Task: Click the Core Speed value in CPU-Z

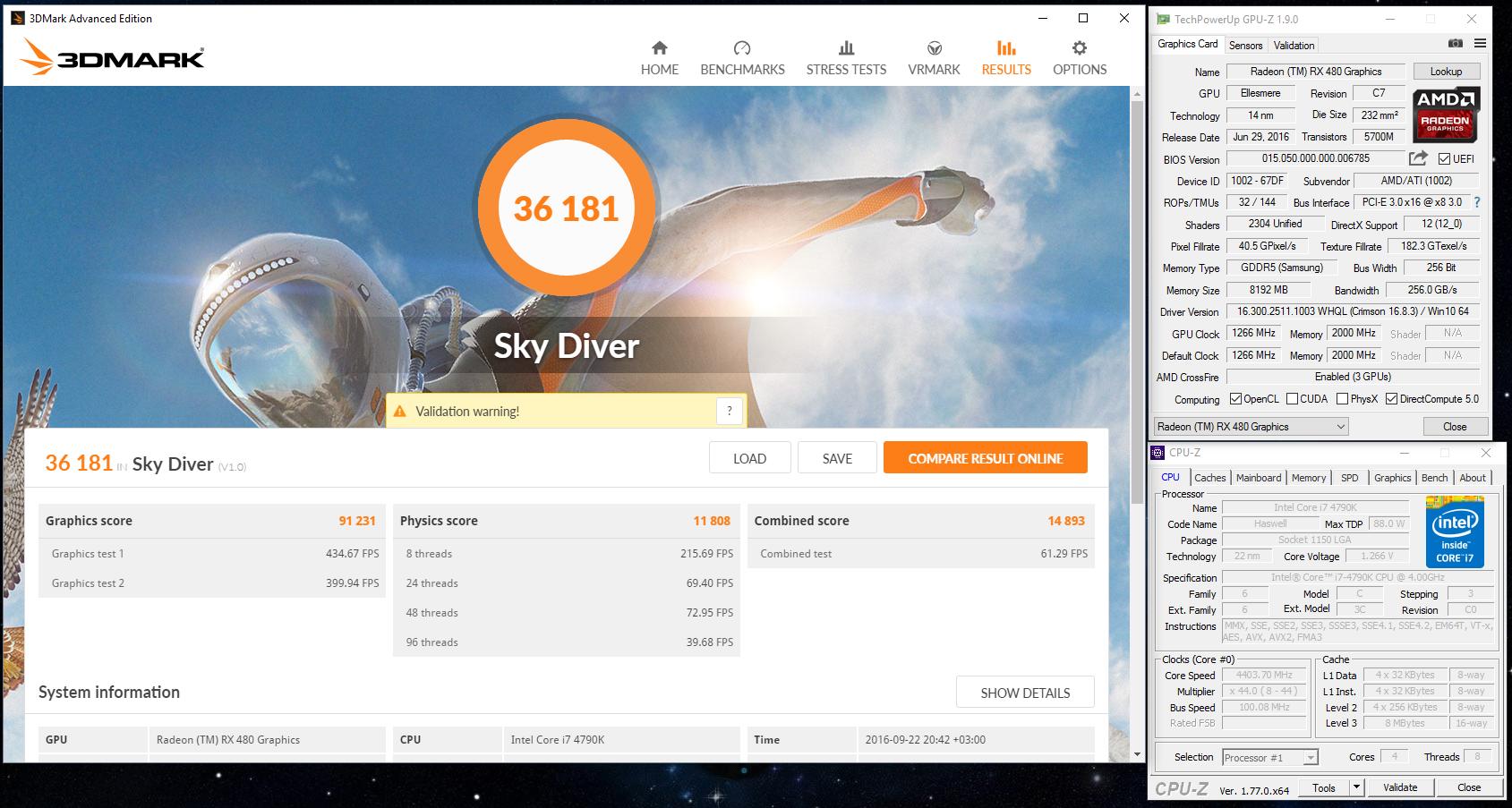Action: tap(1264, 676)
